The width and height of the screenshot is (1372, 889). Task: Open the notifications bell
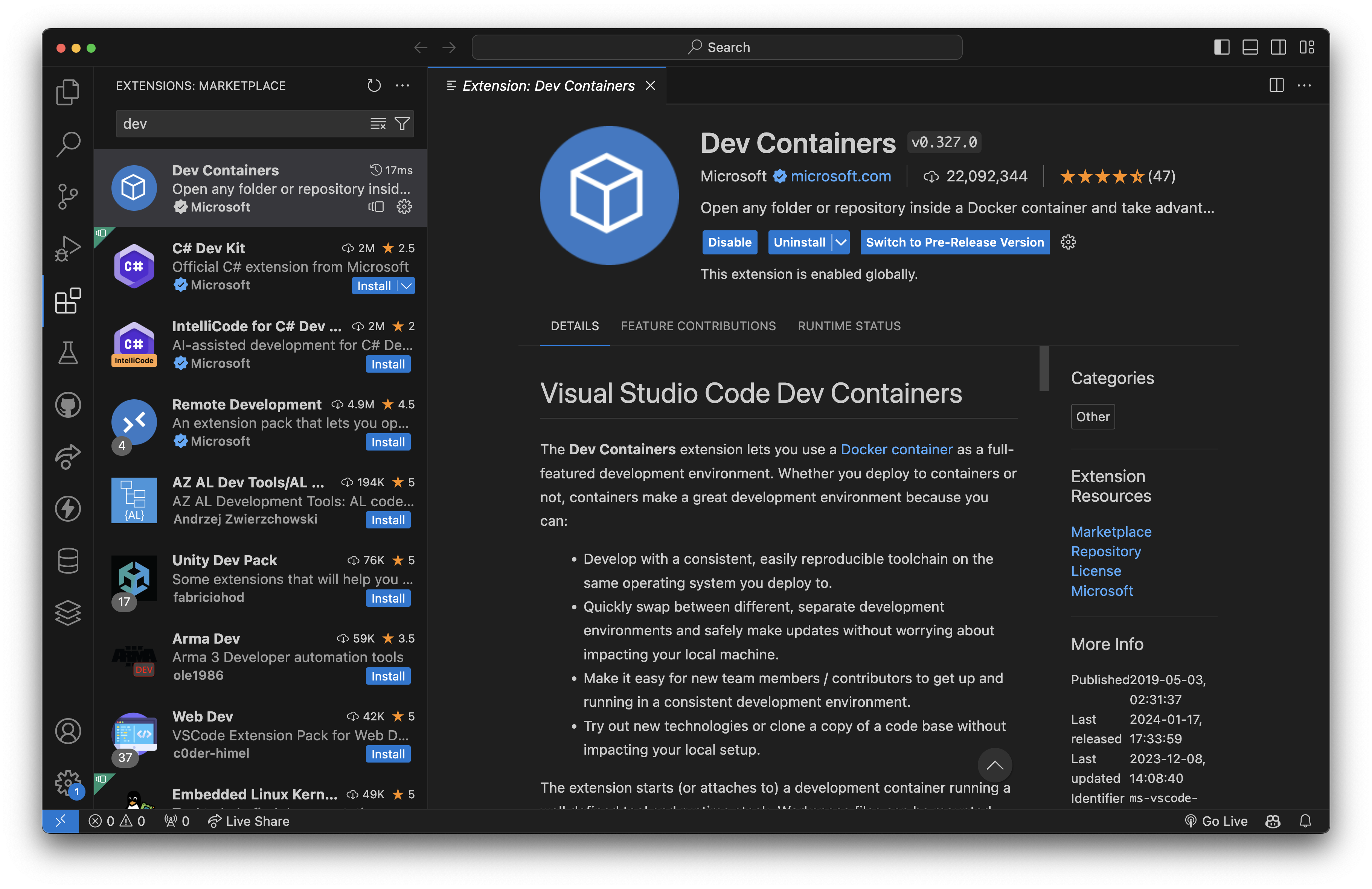pyautogui.click(x=1305, y=820)
